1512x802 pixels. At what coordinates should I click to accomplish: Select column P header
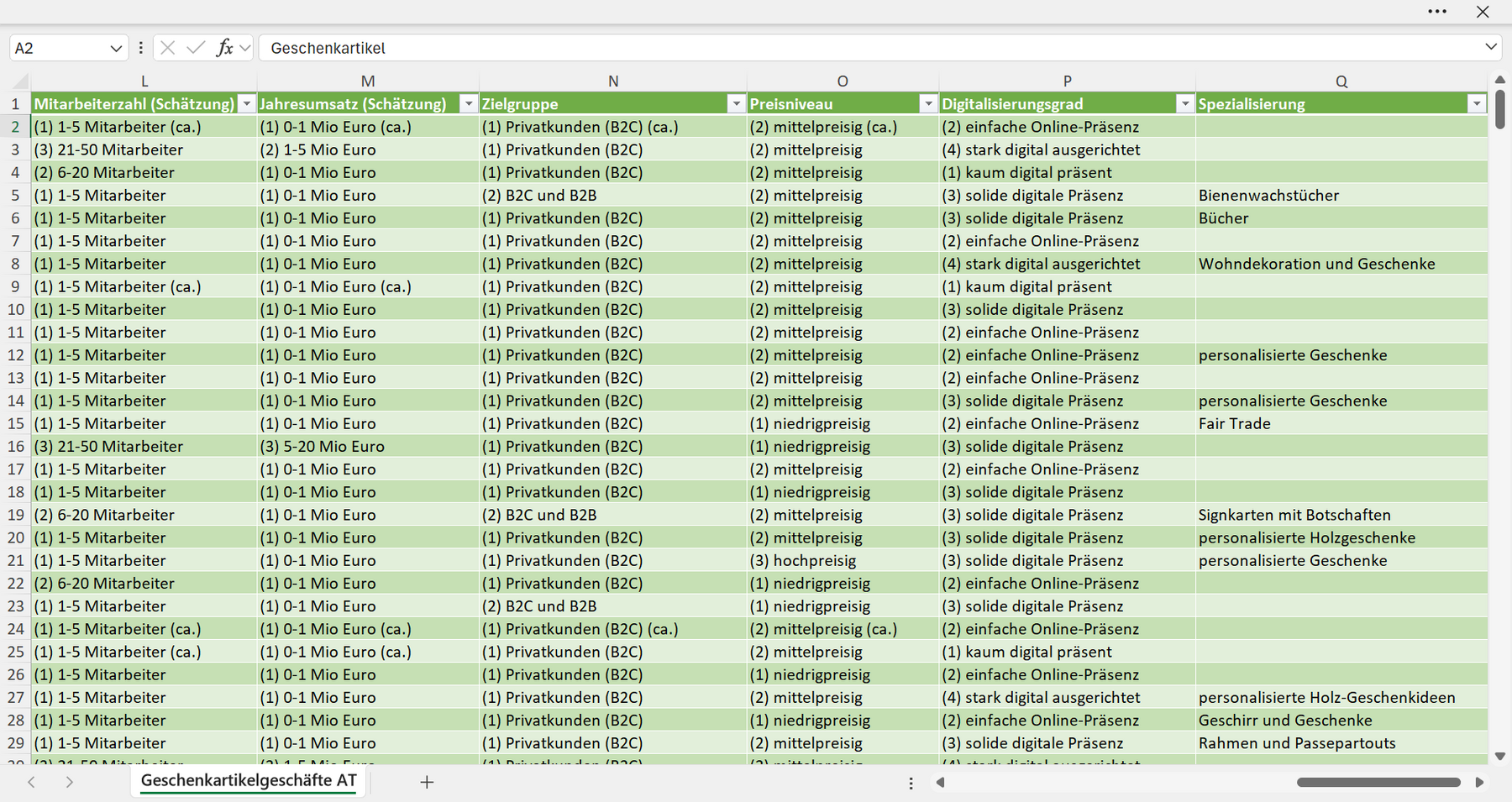[1067, 81]
